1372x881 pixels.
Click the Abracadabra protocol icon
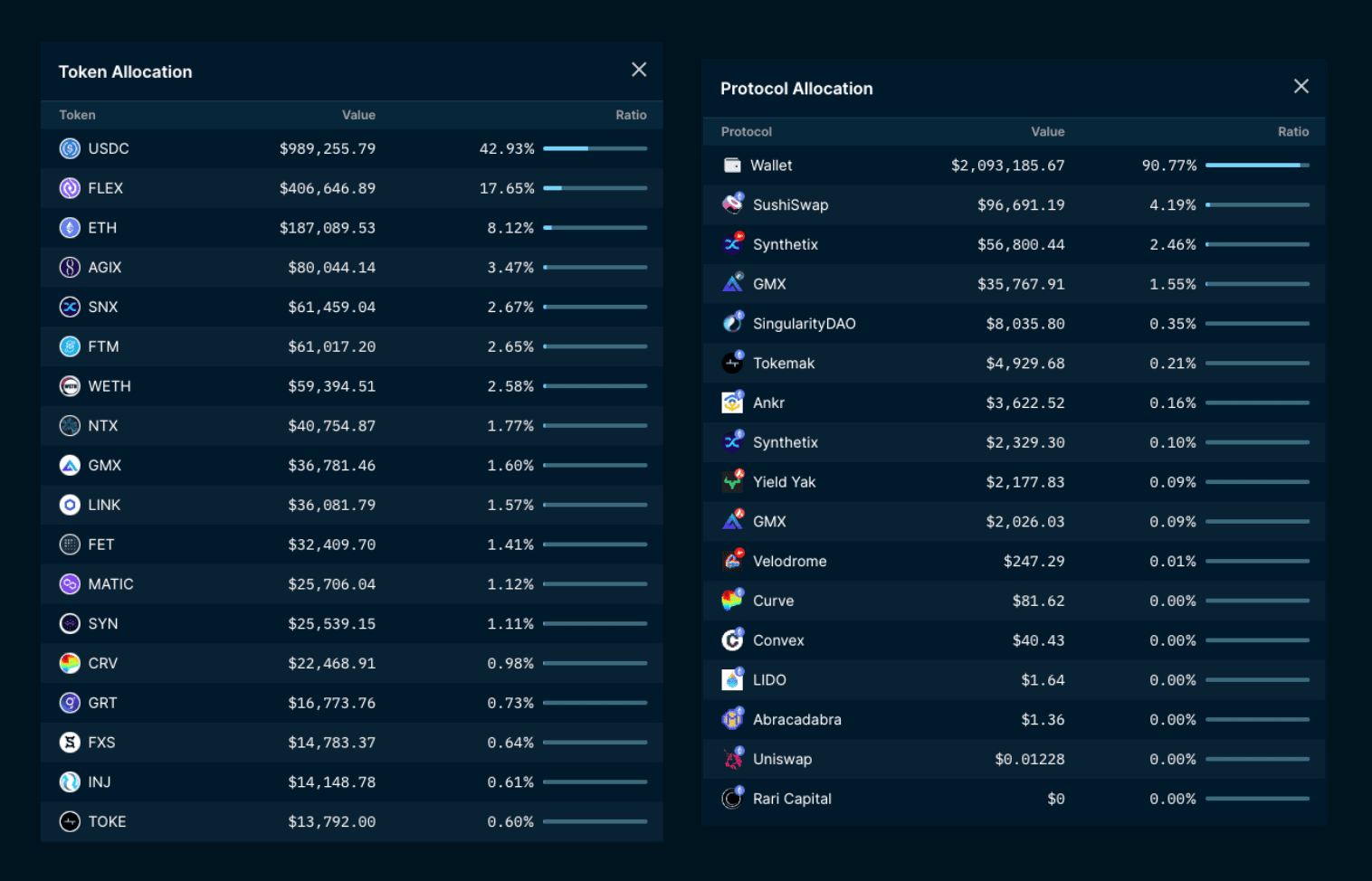click(733, 719)
